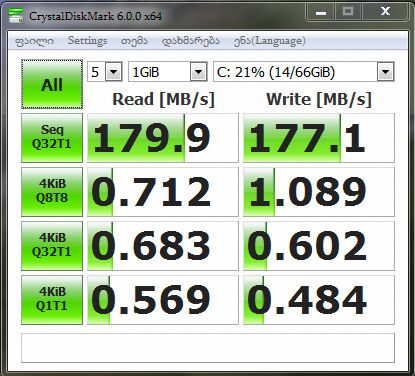
Task: Expand the C: drive selection dropdown
Action: tap(386, 72)
